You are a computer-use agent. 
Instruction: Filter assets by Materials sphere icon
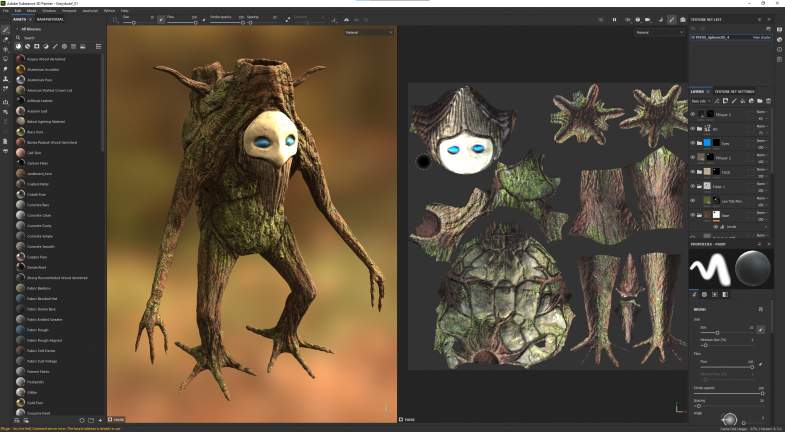[x=19, y=46]
